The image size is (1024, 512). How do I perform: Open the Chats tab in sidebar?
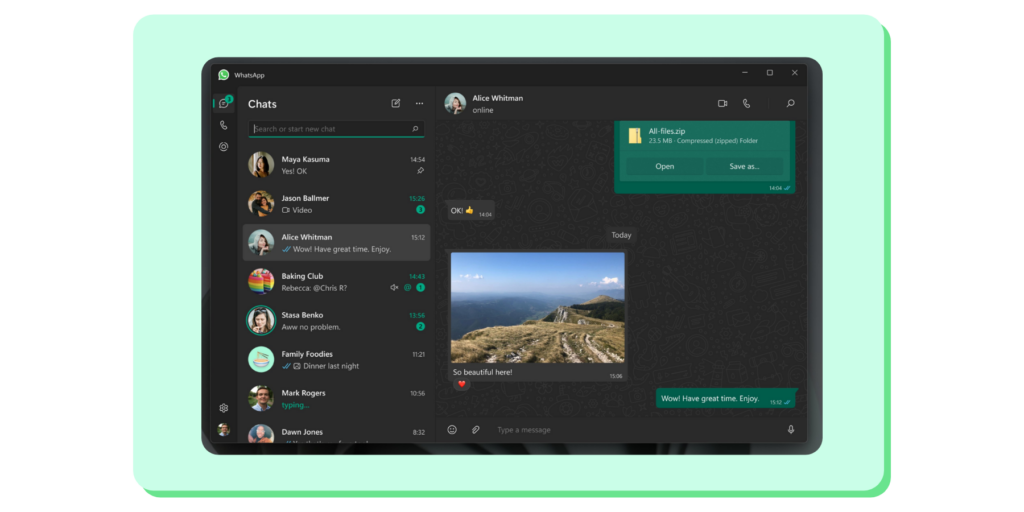click(x=224, y=103)
